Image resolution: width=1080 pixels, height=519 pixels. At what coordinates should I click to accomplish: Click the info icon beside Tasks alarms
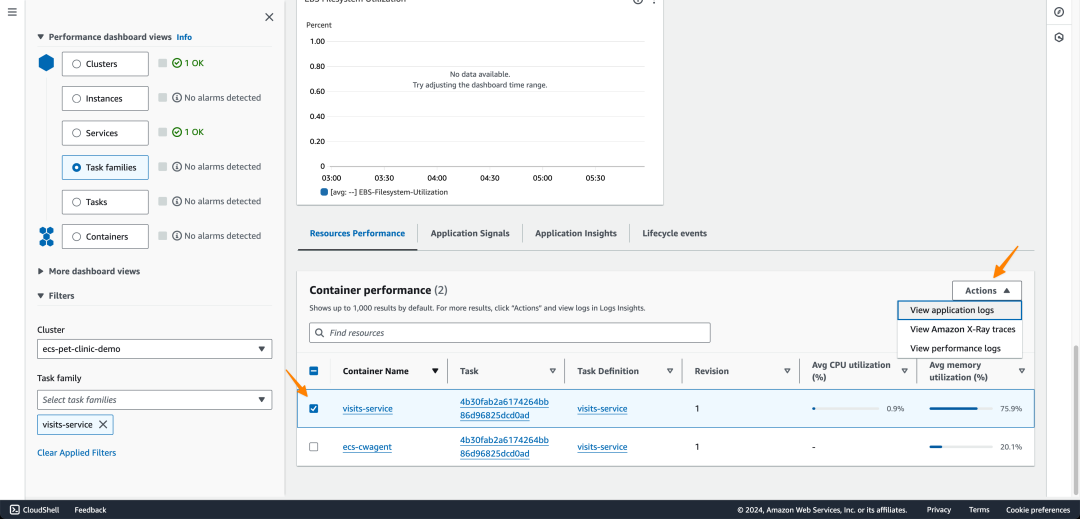point(177,201)
